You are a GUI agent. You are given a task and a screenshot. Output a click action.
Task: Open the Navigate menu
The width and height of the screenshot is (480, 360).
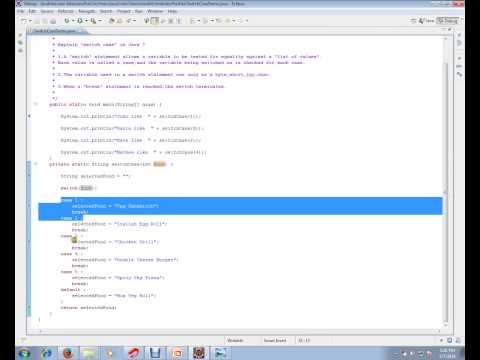(x=87, y=11)
